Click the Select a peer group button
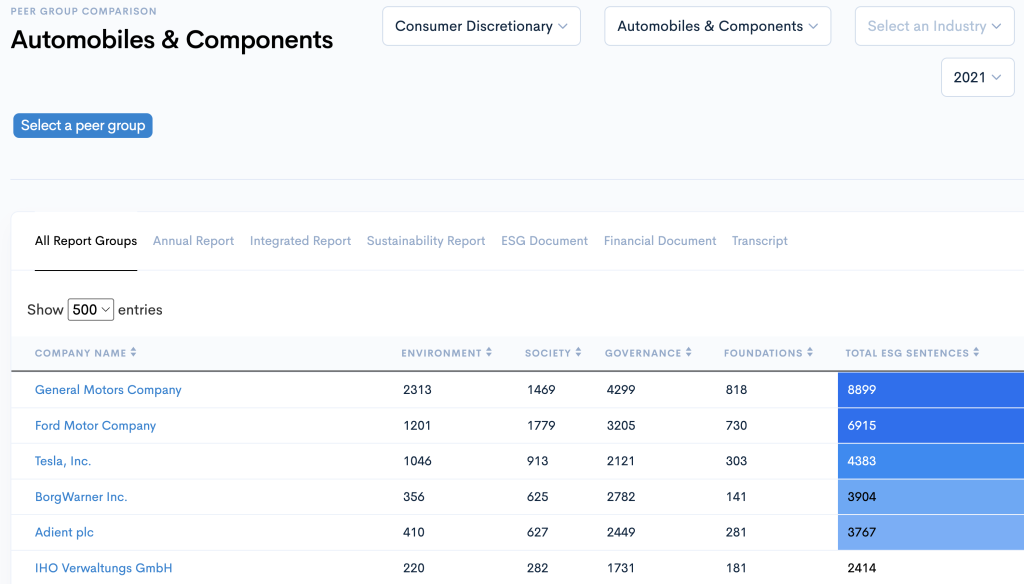1024x584 pixels. click(x=82, y=125)
